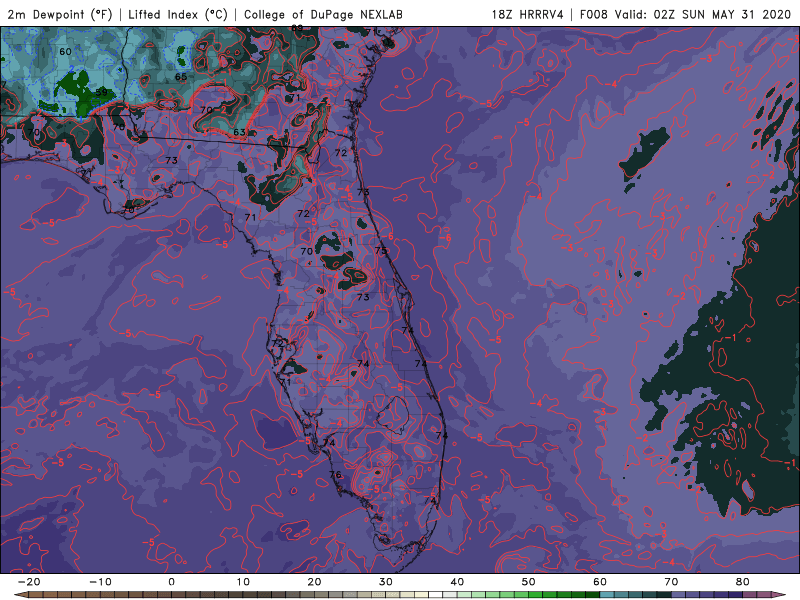Click the 20 tick label on the color scale
This screenshot has width=800, height=600.
314,582
